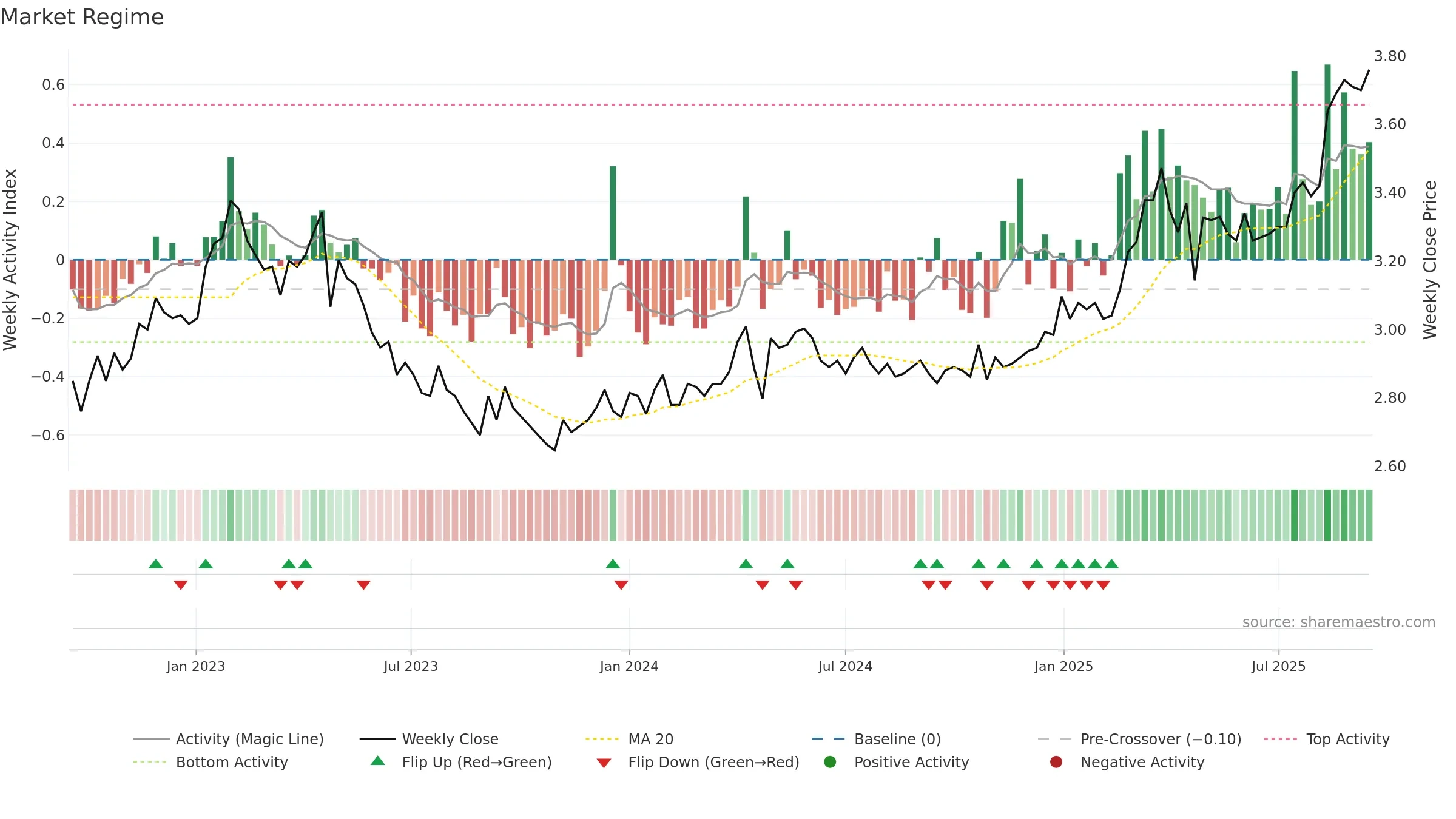1456x819 pixels.
Task: Click the Jan 2025 x-axis label
Action: point(1063,666)
